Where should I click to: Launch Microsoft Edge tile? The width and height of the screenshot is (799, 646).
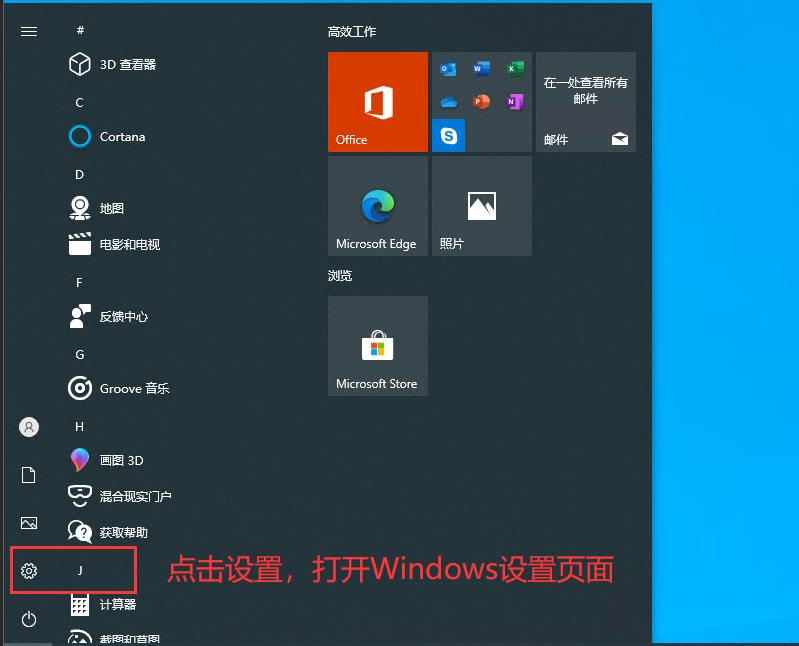pos(378,206)
